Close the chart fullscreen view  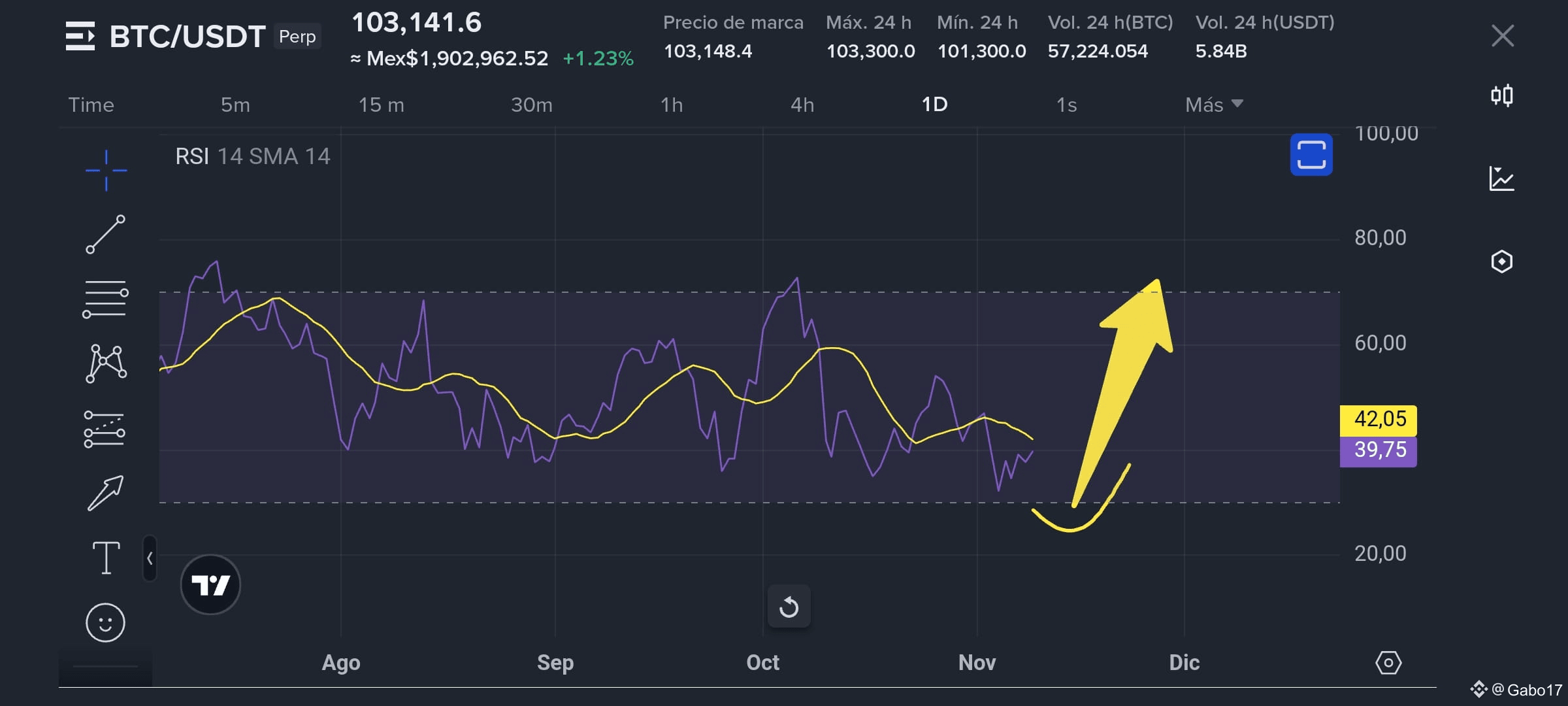(1503, 36)
